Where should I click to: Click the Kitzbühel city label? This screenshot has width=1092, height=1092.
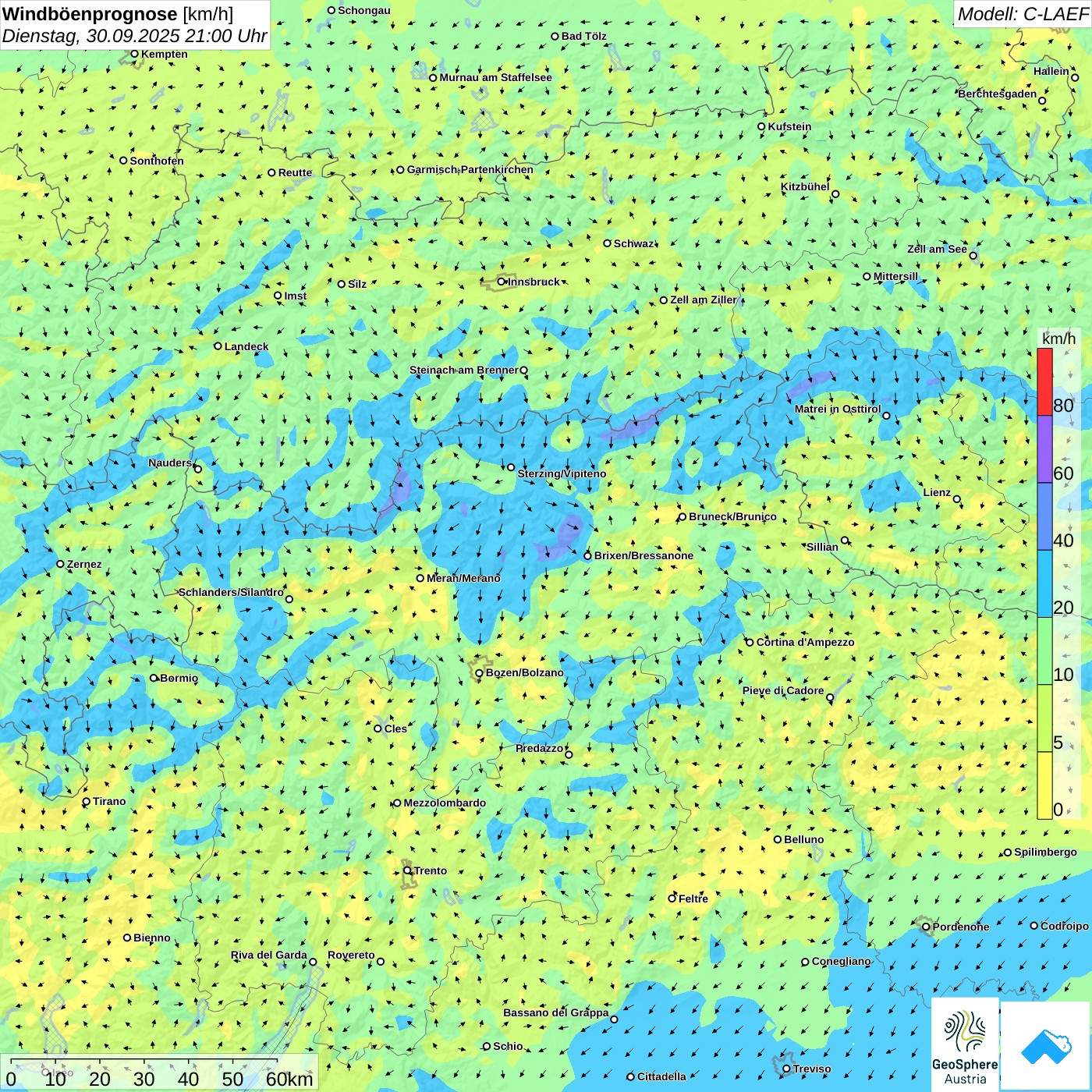pyautogui.click(x=805, y=186)
